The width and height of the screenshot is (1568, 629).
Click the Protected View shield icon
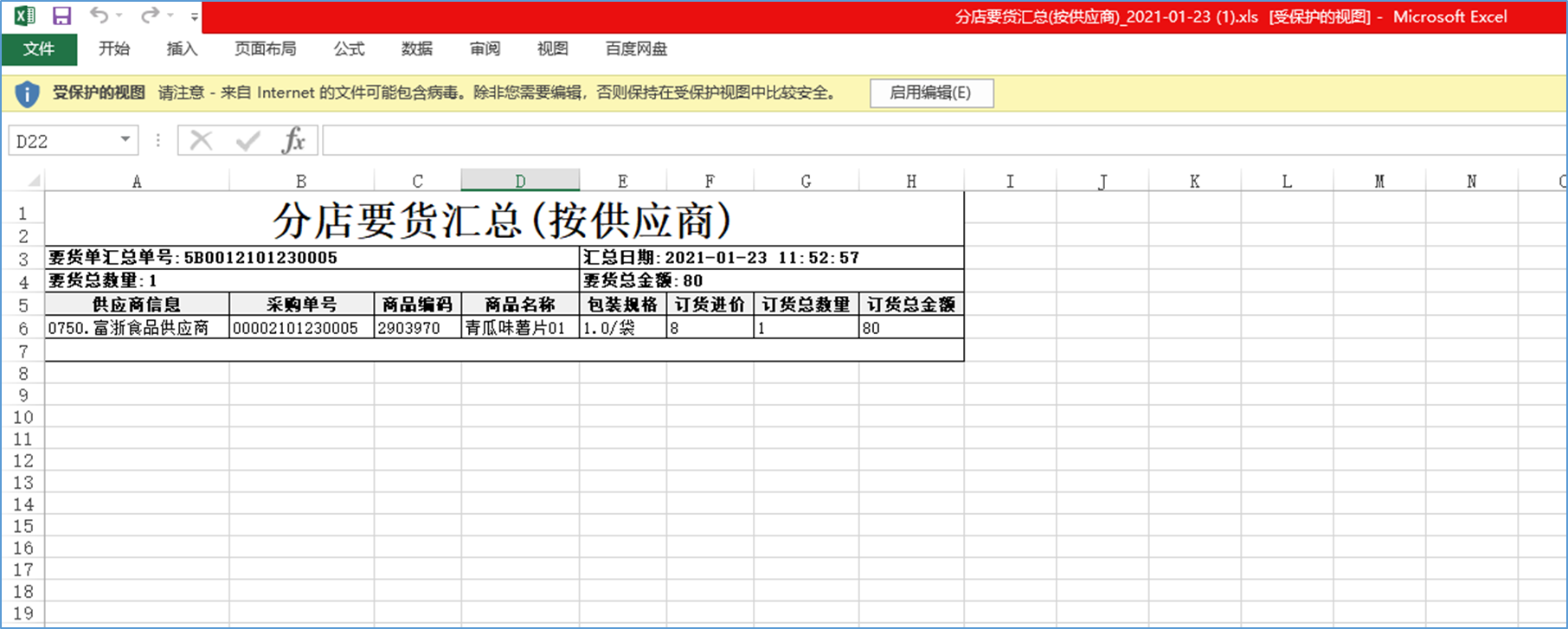click(27, 93)
